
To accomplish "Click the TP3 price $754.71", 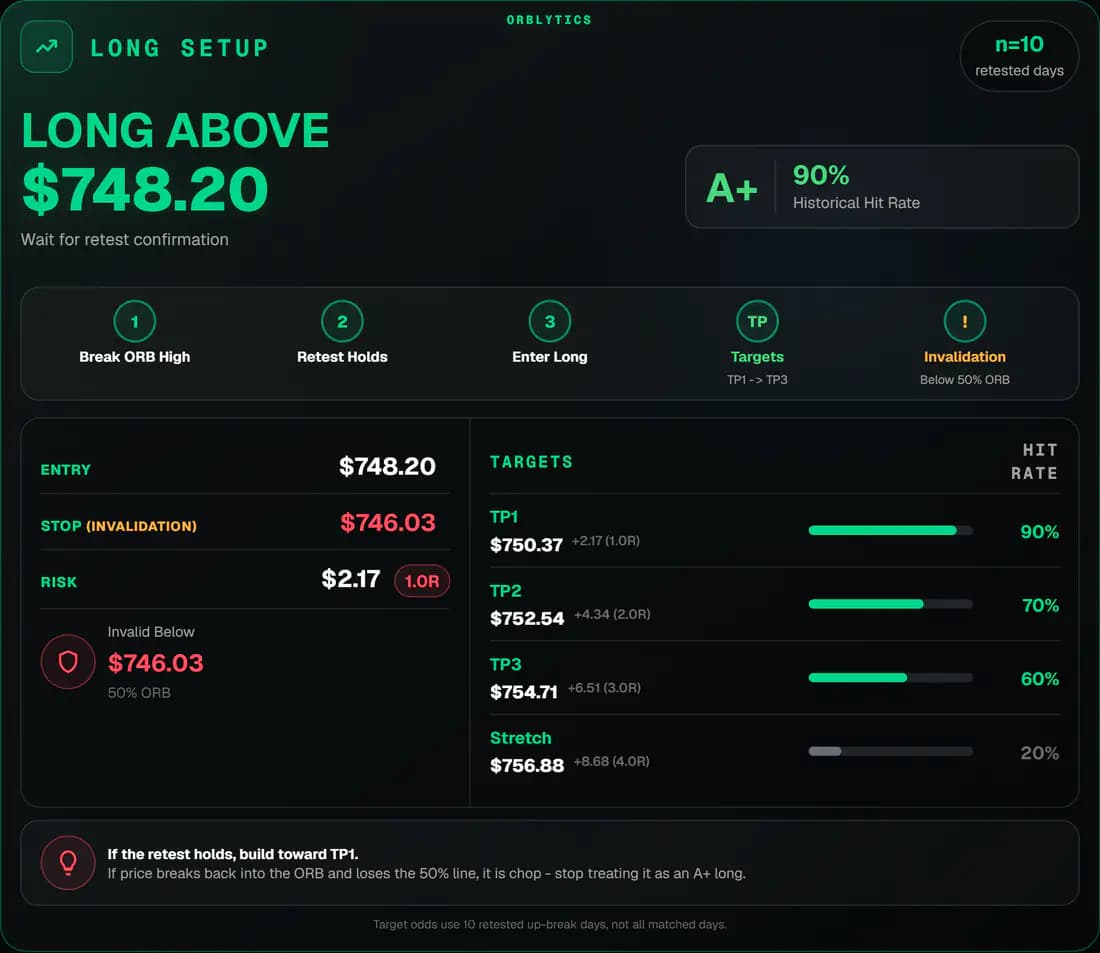I will click(x=523, y=692).
